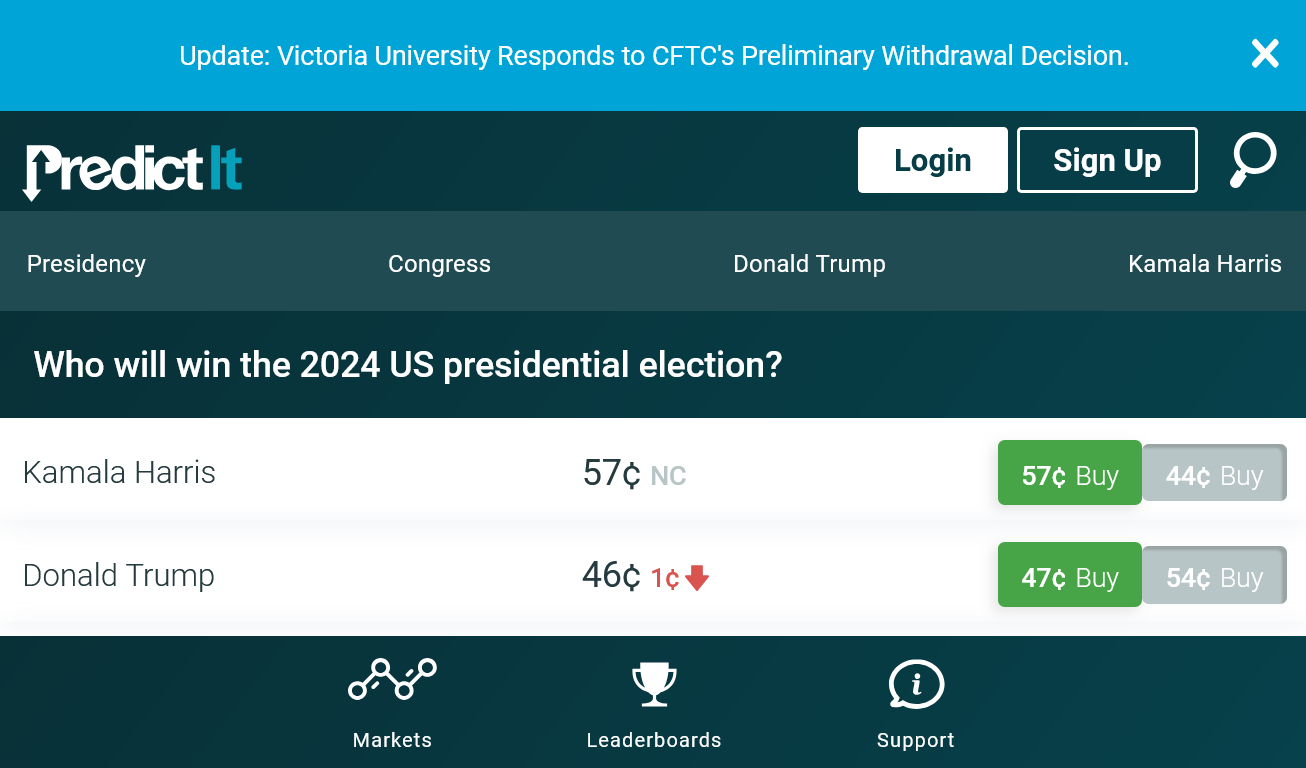Viewport: 1306px width, 768px height.
Task: Select the Kamala Harris nav item
Action: pyautogui.click(x=1204, y=264)
